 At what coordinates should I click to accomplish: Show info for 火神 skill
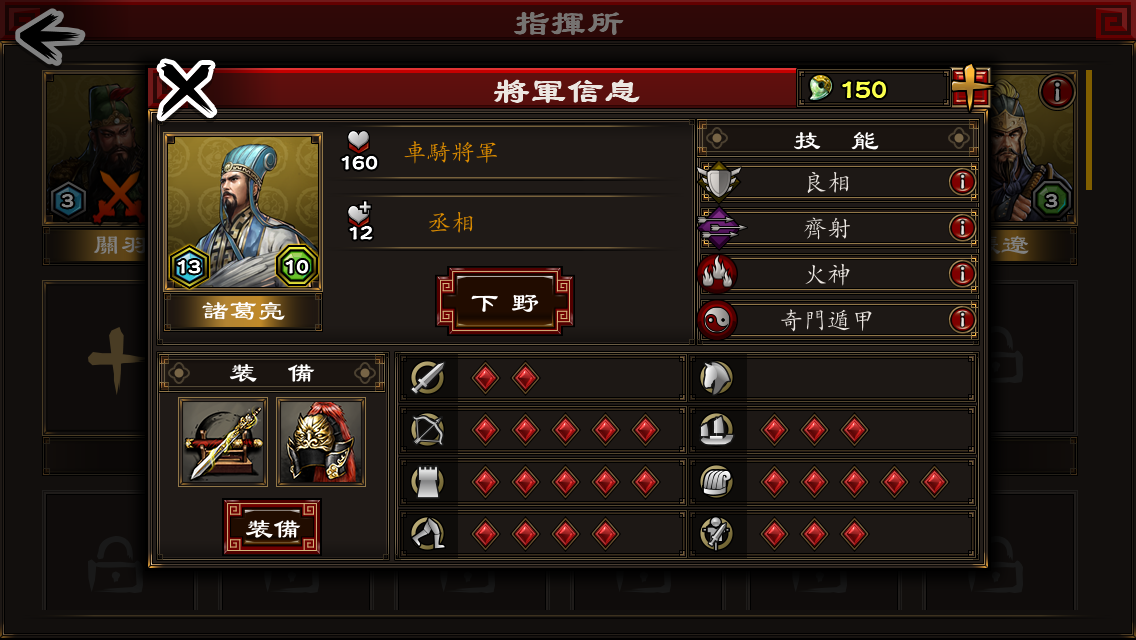(x=962, y=274)
